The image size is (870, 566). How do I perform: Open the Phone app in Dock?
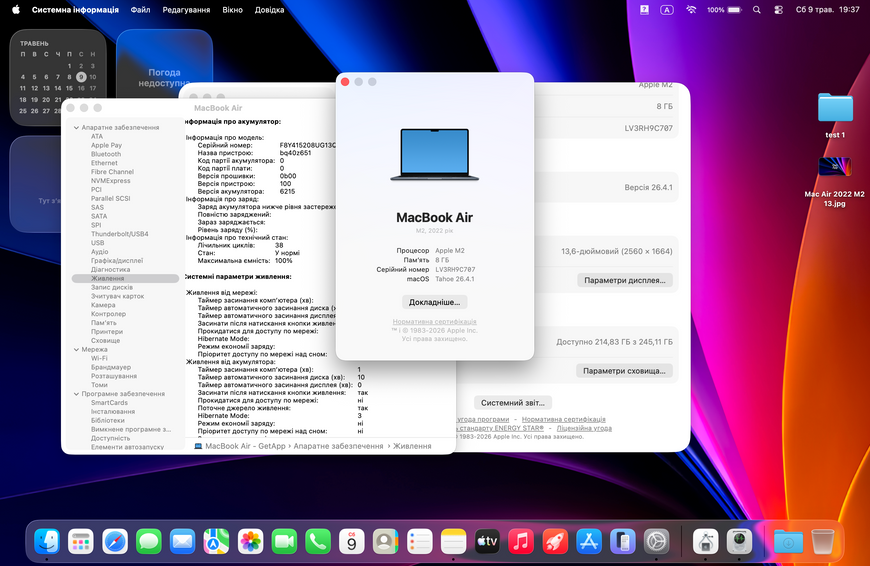[318, 541]
